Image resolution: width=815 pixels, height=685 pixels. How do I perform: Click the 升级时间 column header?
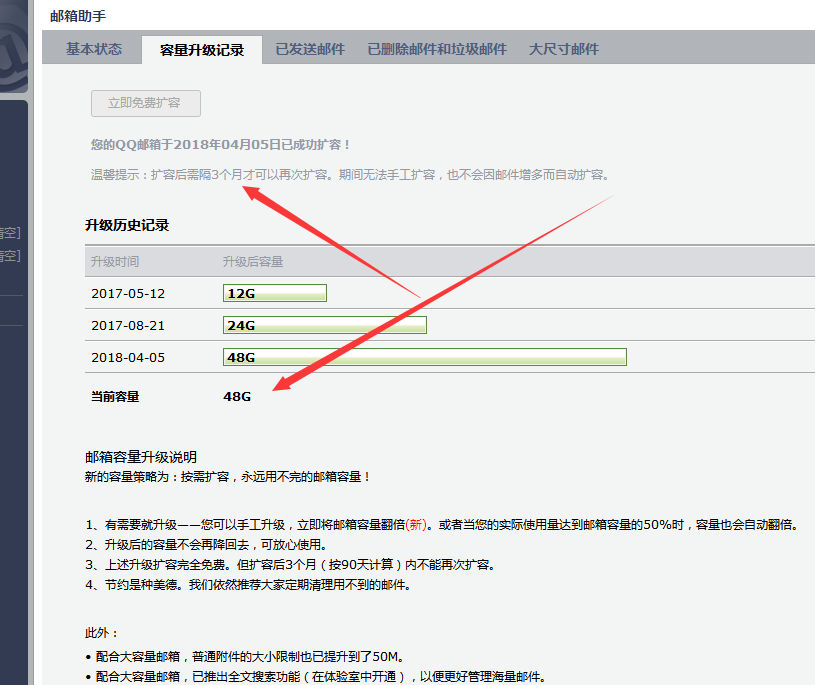coord(115,262)
